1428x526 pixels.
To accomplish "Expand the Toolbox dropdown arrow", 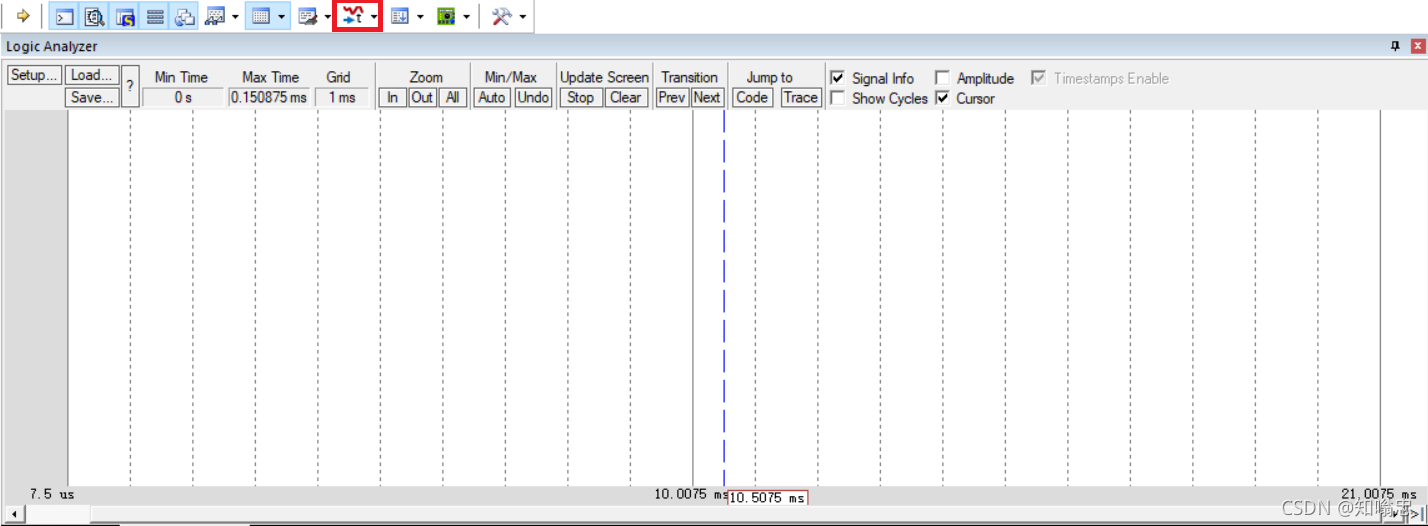I will point(523,17).
